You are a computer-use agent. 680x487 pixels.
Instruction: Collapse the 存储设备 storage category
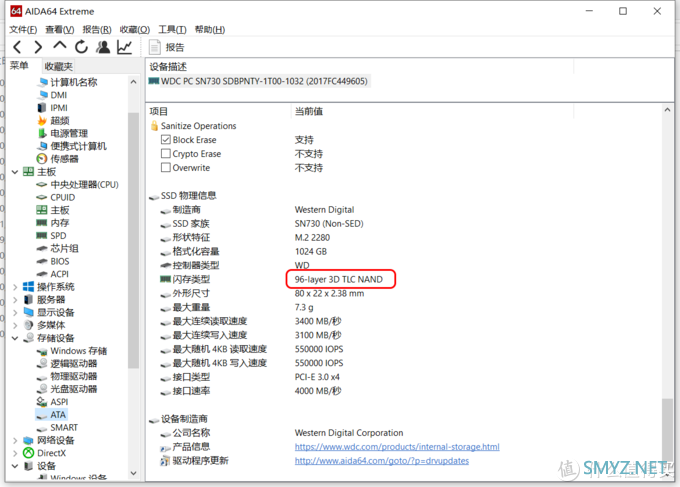pyautogui.click(x=15, y=338)
